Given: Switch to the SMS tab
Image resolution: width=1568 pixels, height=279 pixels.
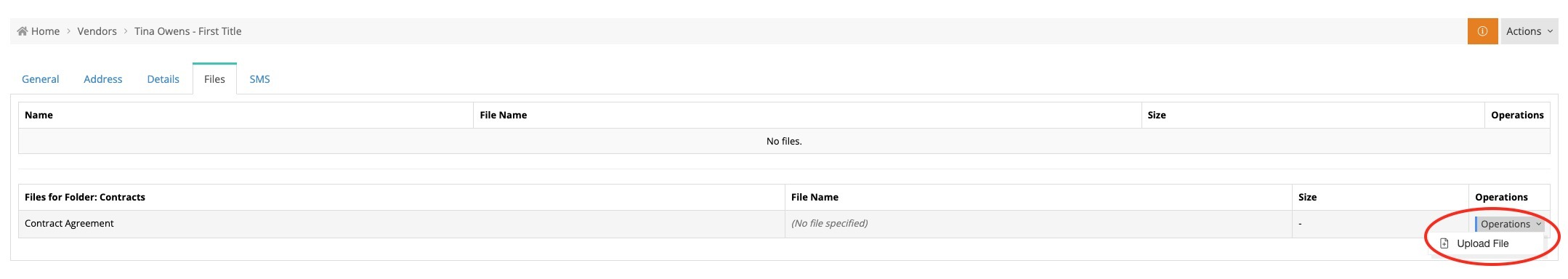Looking at the screenshot, I should coord(259,79).
